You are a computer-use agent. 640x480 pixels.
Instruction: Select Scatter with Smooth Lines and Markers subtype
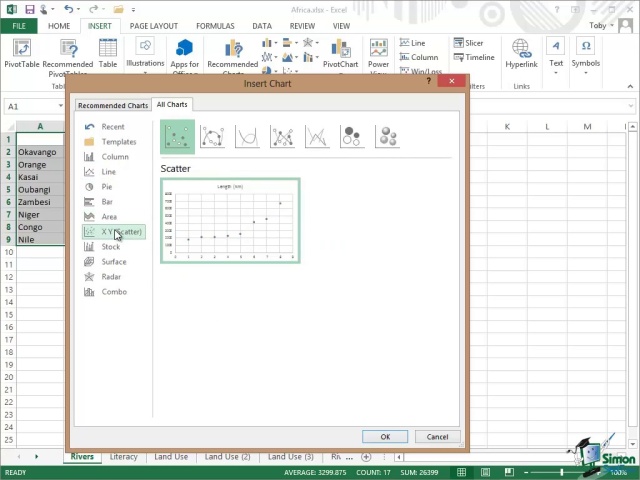(212, 136)
